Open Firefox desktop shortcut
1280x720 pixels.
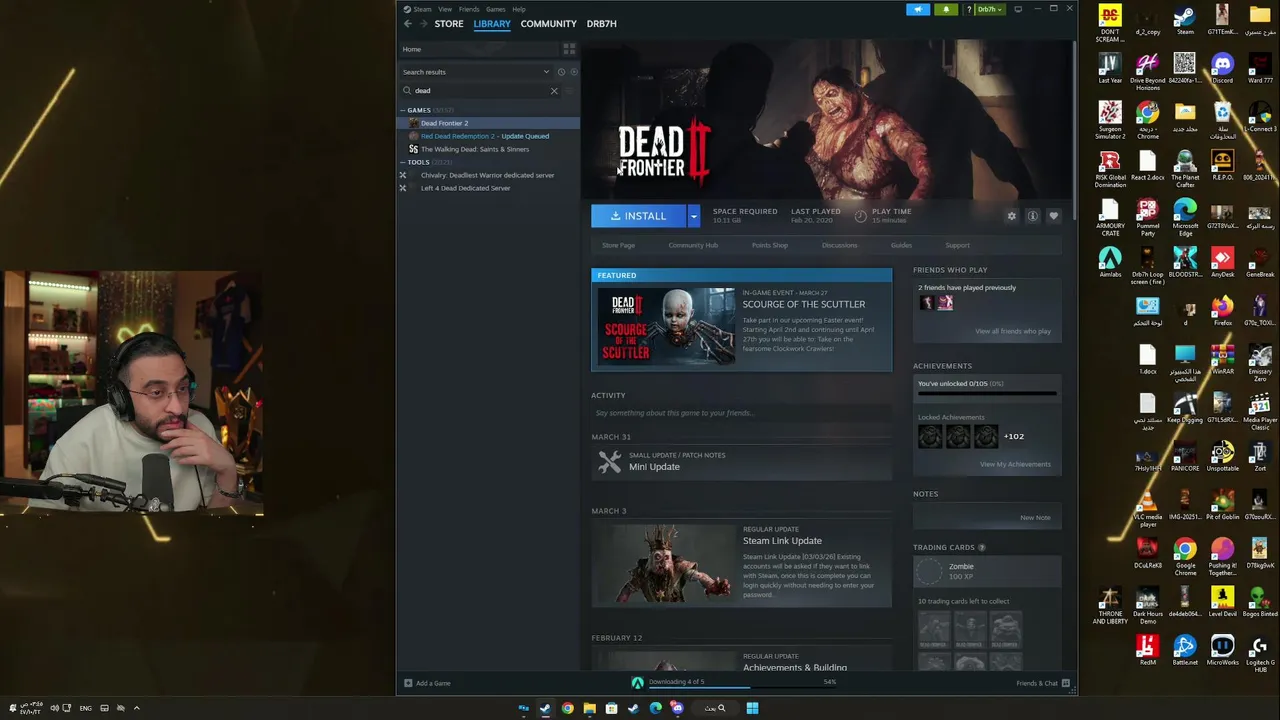[1222, 311]
